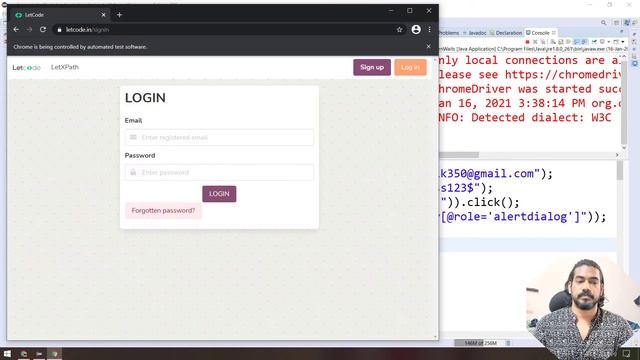Screen dimensions: 640x360
Task: Click the Forgotten password? link
Action: click(x=163, y=211)
